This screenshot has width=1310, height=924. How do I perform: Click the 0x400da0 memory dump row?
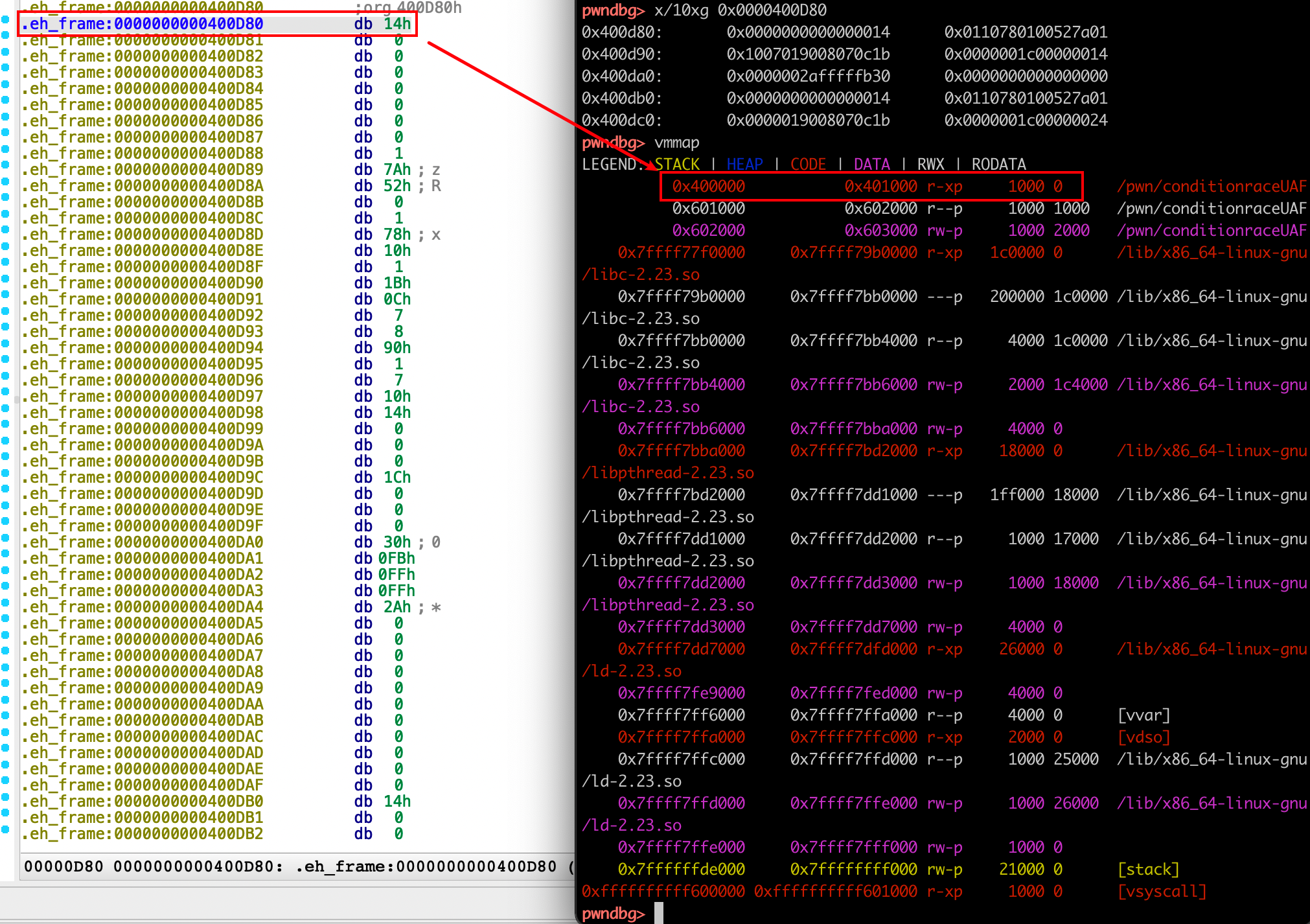pyautogui.click(x=845, y=76)
